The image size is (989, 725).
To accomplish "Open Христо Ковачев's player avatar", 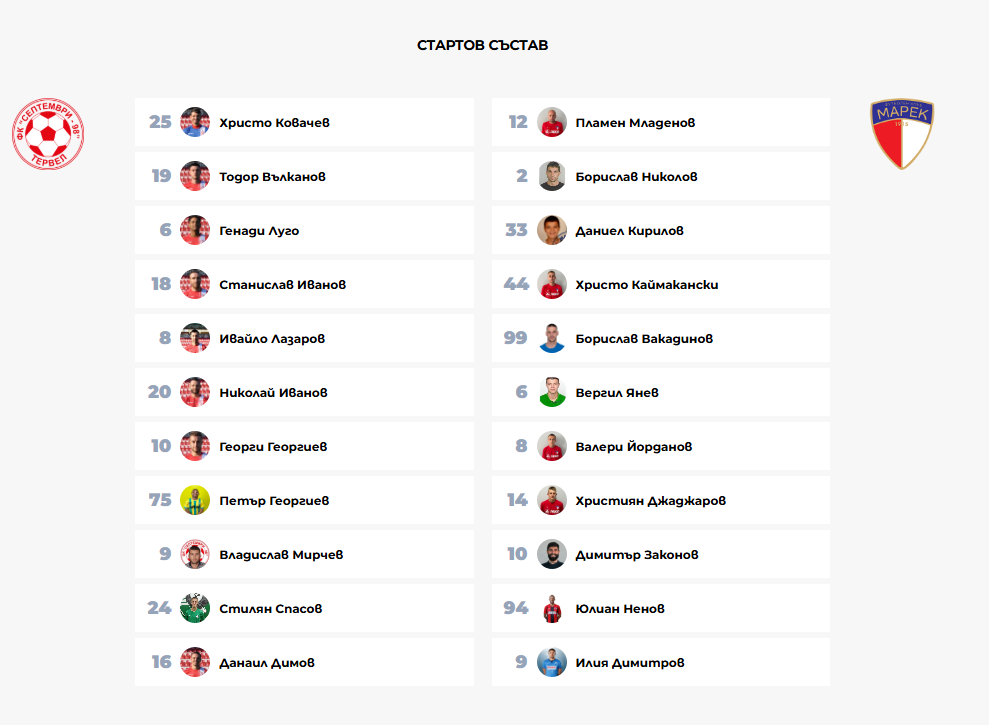I will pyautogui.click(x=195, y=122).
